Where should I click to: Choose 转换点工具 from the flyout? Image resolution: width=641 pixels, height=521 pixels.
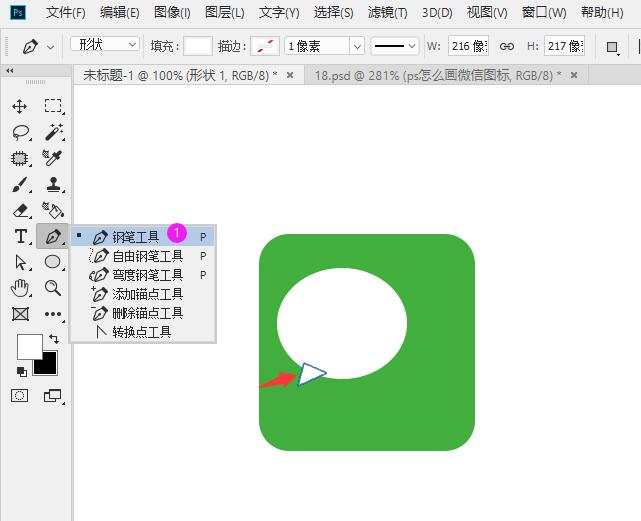tap(143, 332)
